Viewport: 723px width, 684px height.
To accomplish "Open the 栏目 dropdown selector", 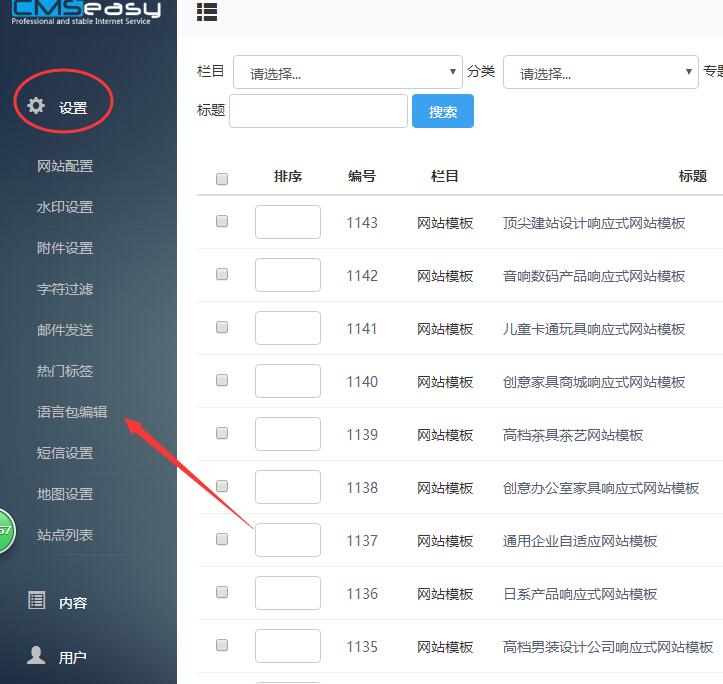I will pos(347,72).
